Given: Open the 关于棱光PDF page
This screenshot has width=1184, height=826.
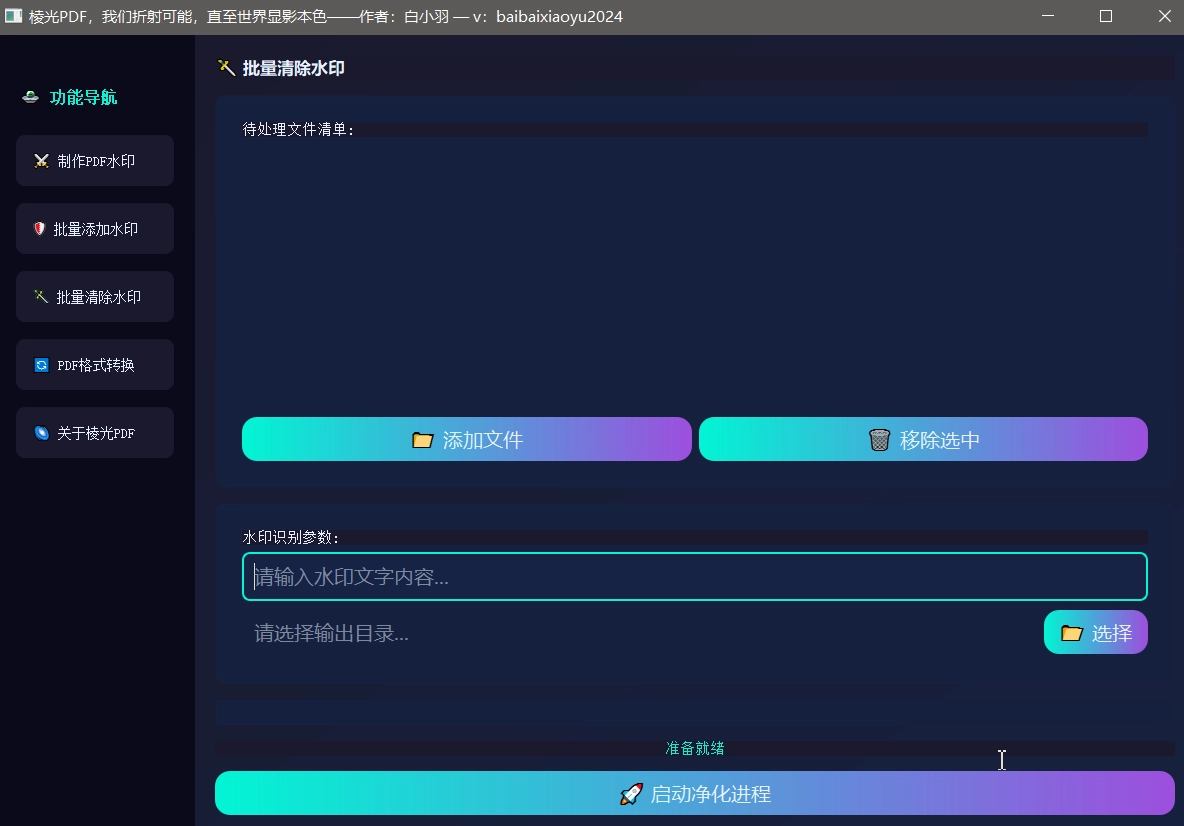Looking at the screenshot, I should click(95, 433).
